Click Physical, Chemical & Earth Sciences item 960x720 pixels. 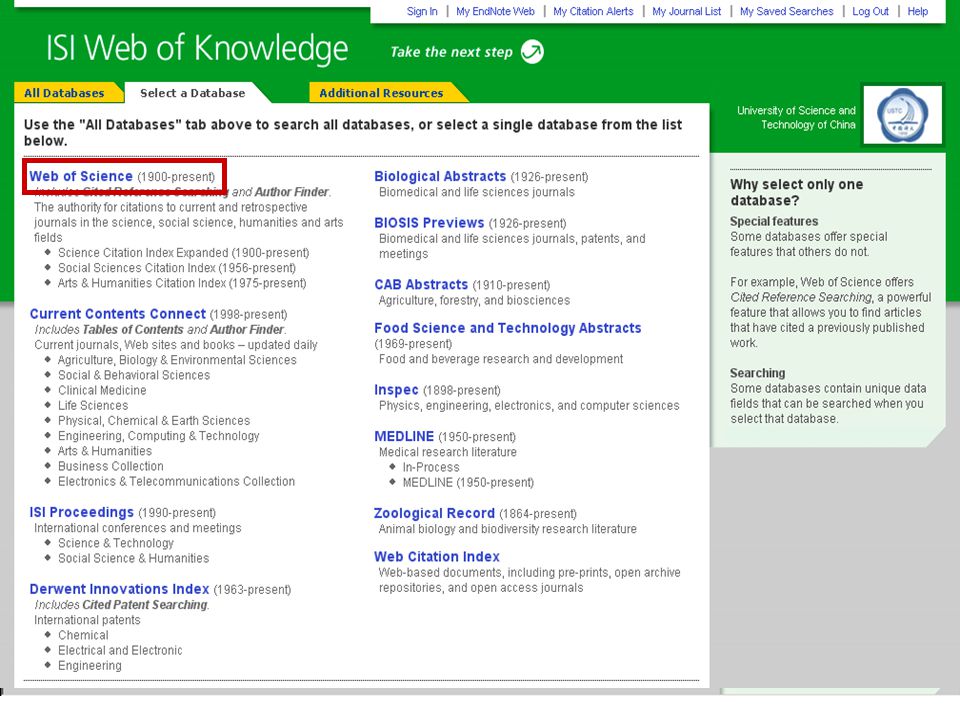154,421
